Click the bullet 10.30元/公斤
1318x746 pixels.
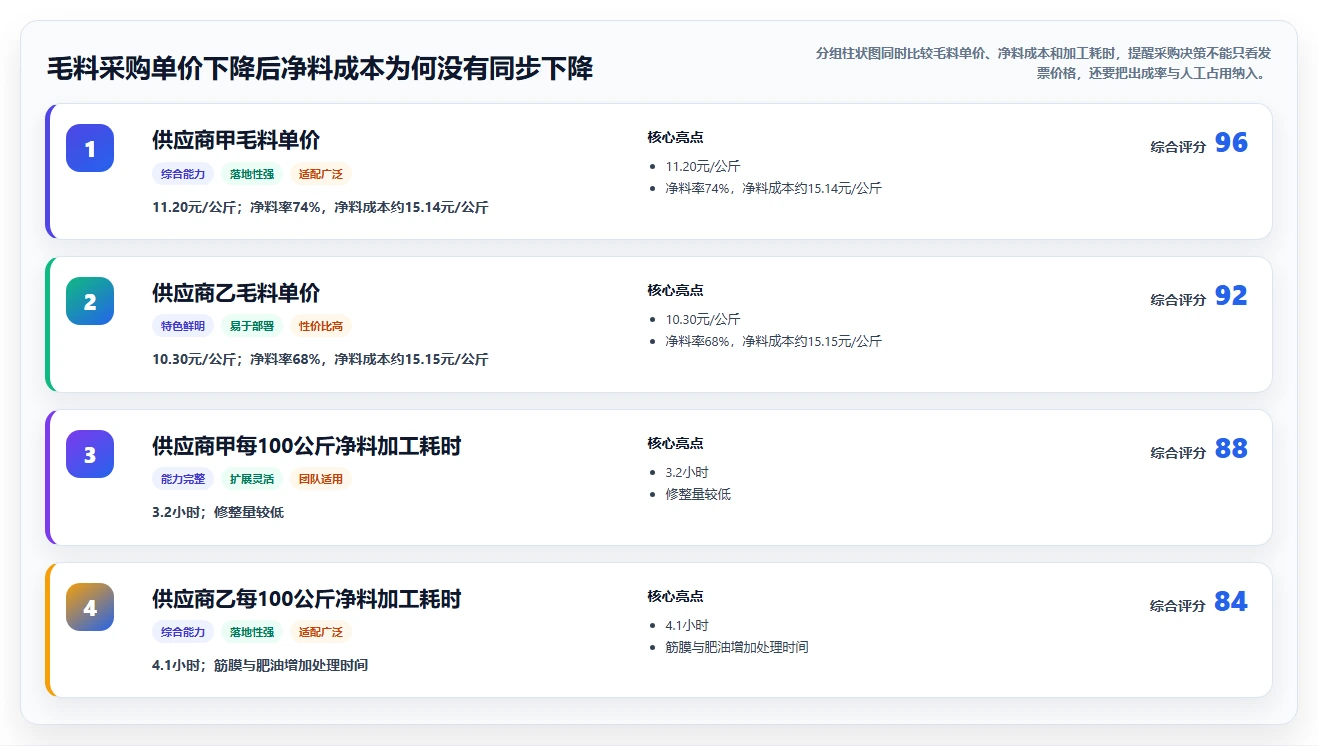point(703,319)
